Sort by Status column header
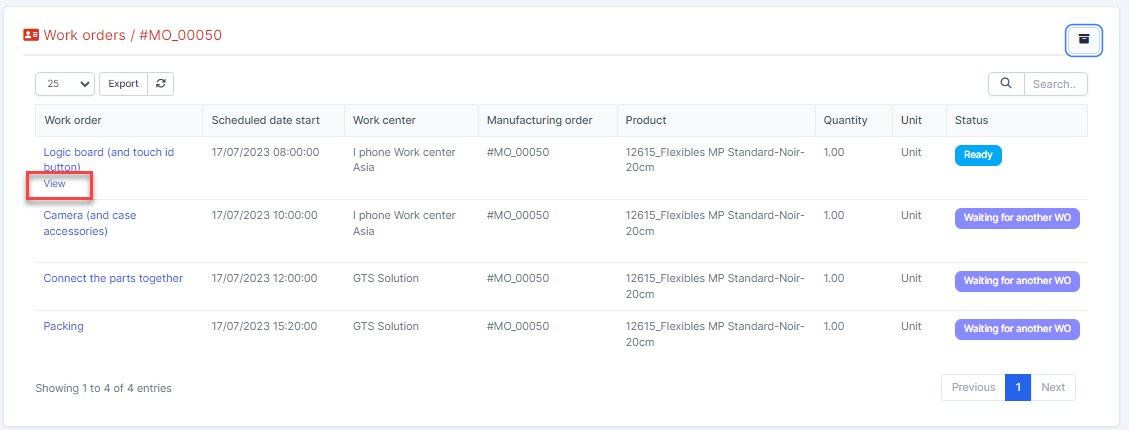Viewport: 1129px width, 430px height. (x=971, y=120)
